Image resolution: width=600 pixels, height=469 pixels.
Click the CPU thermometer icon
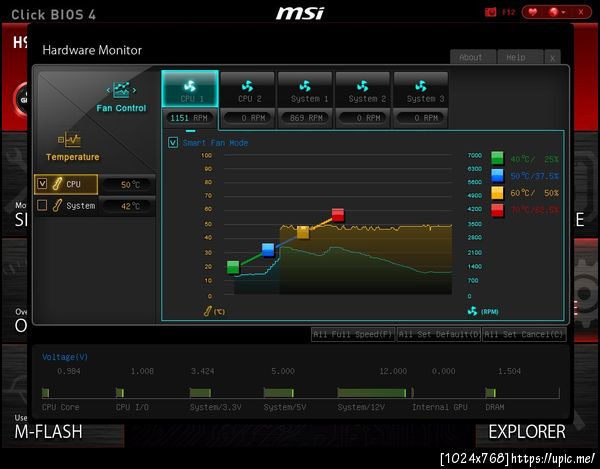57,184
